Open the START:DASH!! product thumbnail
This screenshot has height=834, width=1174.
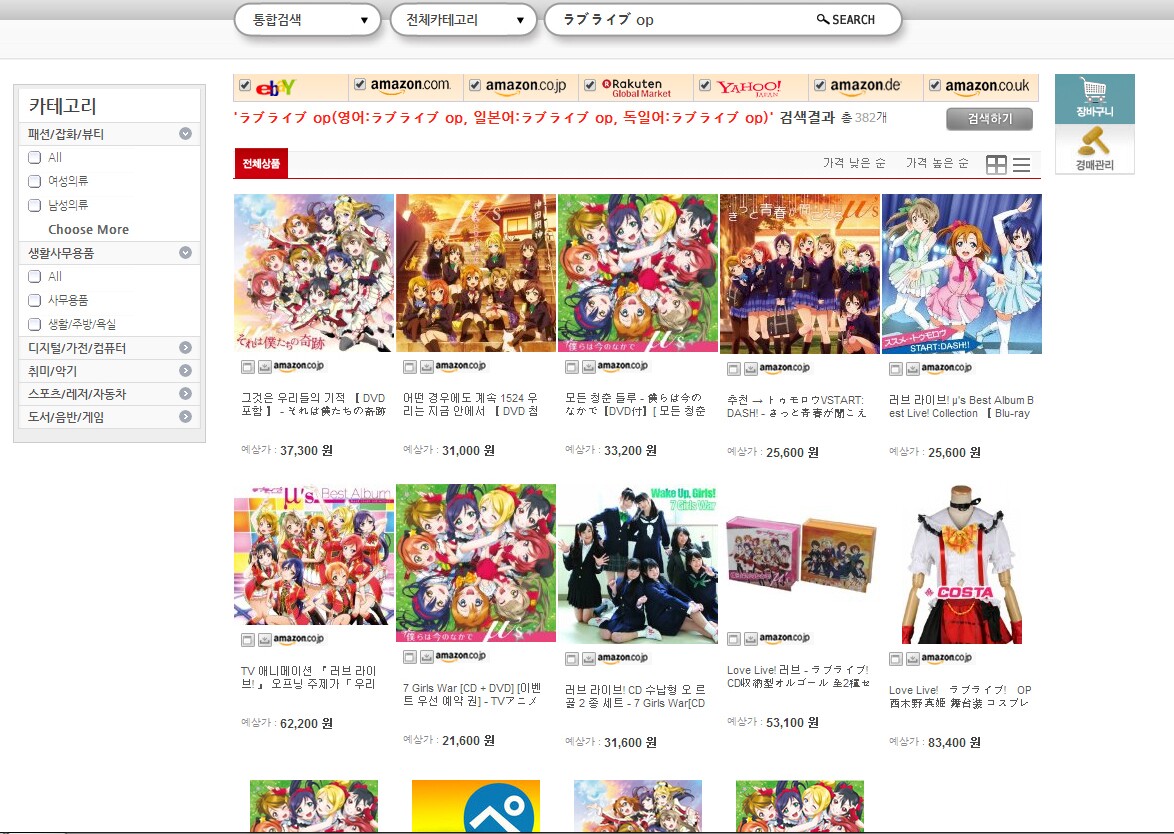tap(962, 274)
